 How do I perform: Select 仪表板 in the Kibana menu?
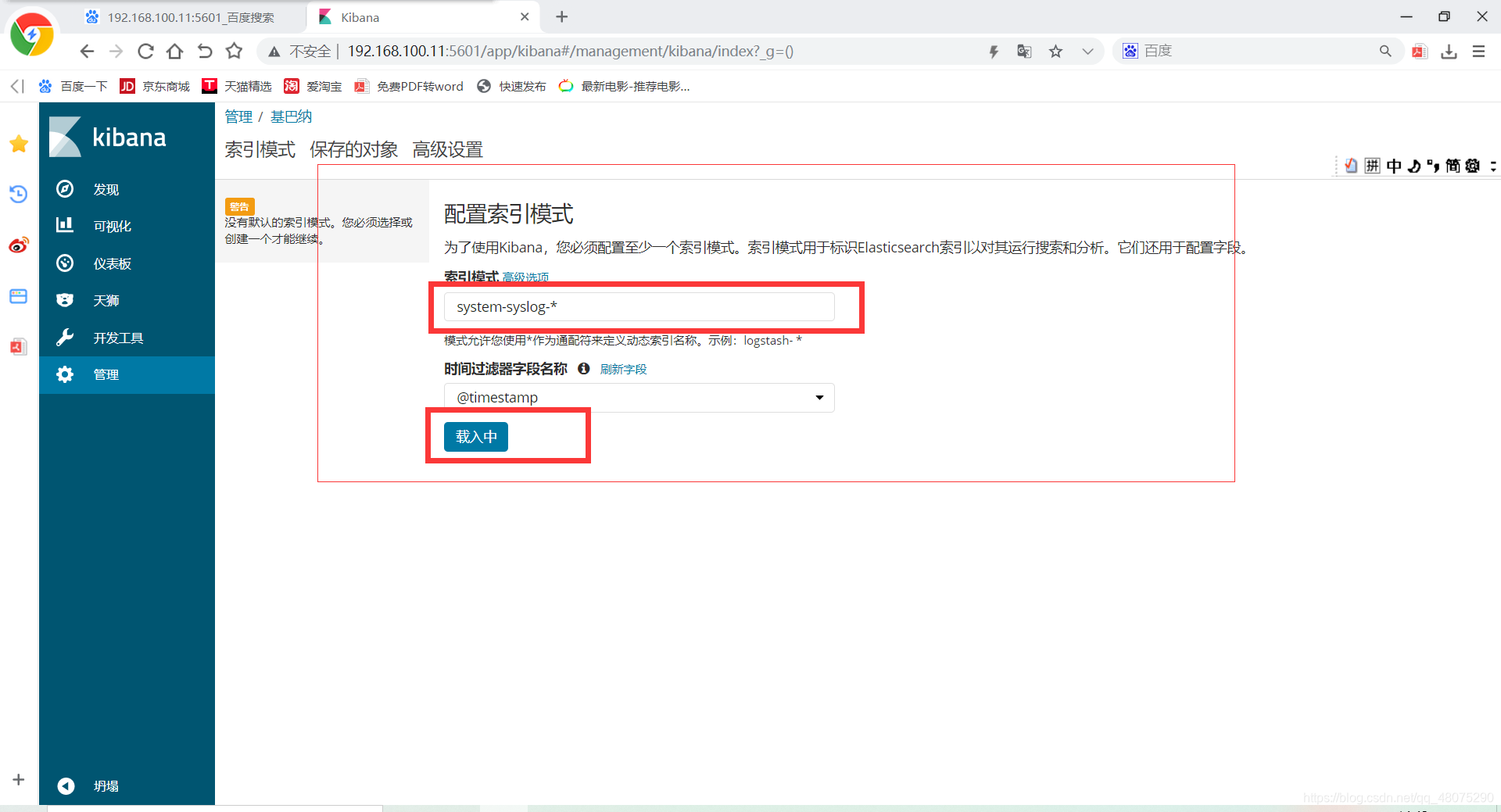113,264
